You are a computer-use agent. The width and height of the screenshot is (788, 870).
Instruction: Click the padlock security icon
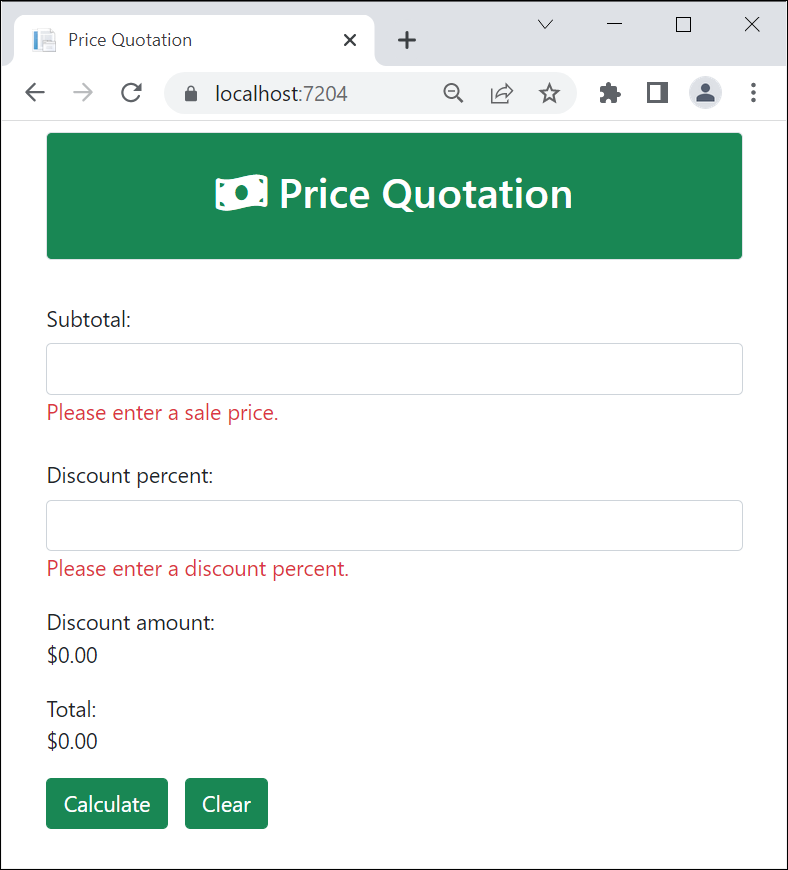pos(190,92)
